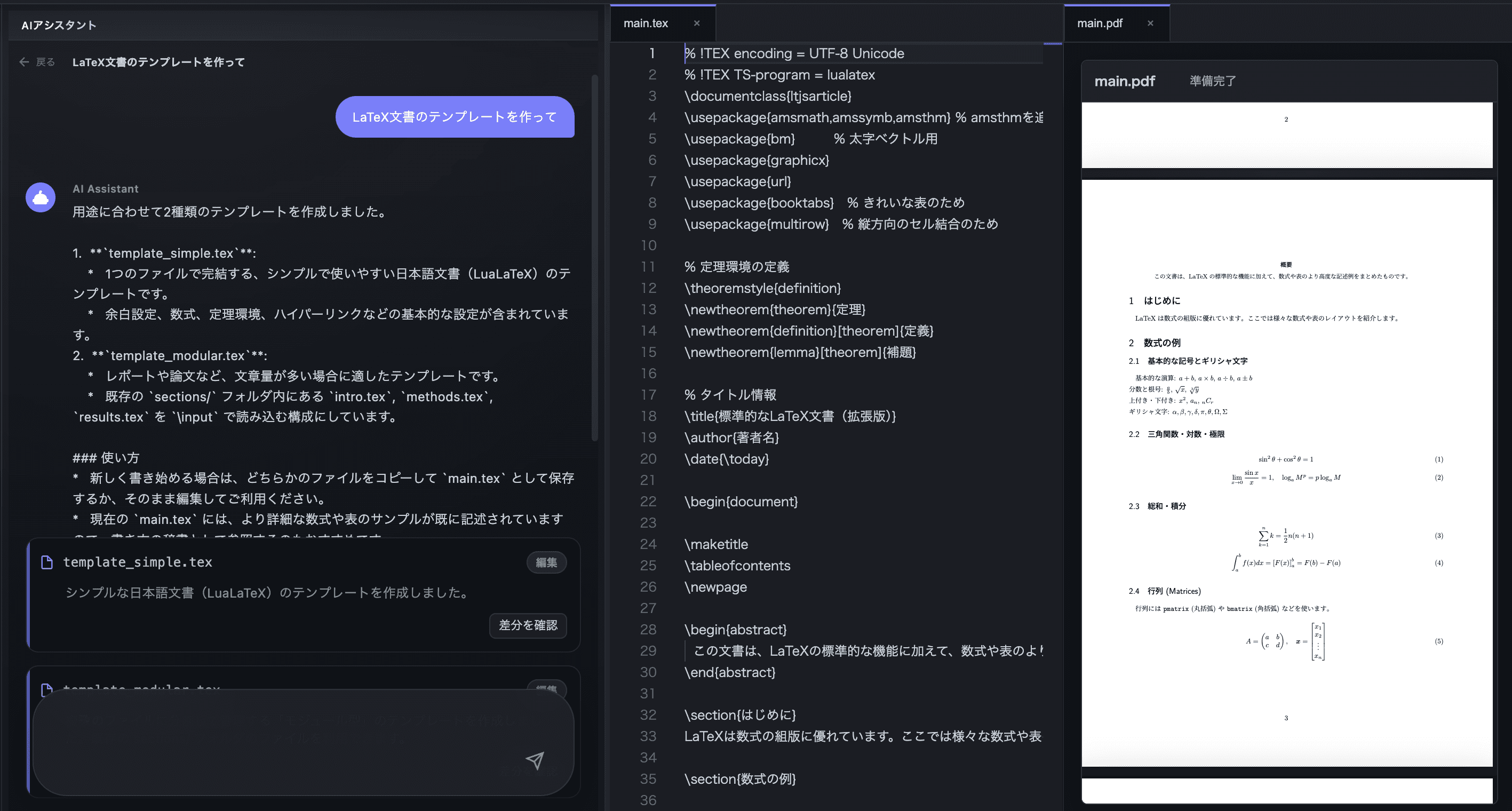Open 差分を確認 for template_simple.tex
The width and height of the screenshot is (1512, 811).
click(x=528, y=625)
